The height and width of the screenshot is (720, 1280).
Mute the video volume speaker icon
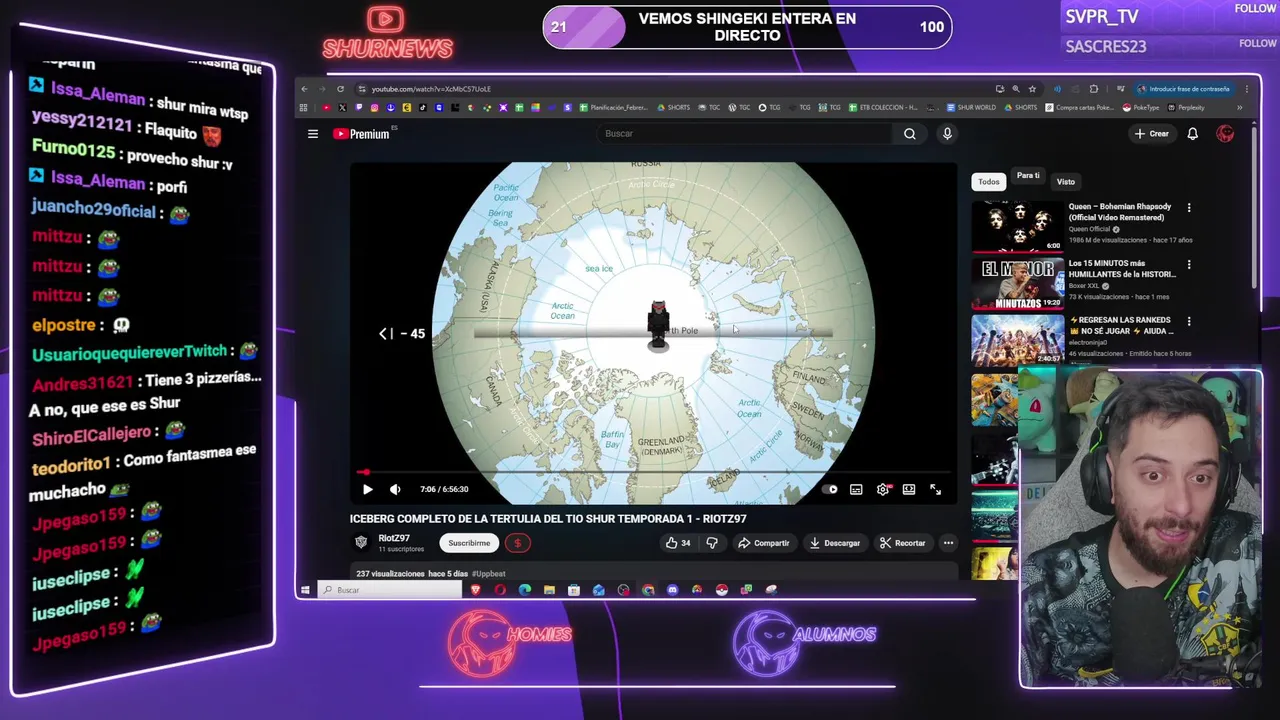tap(395, 489)
